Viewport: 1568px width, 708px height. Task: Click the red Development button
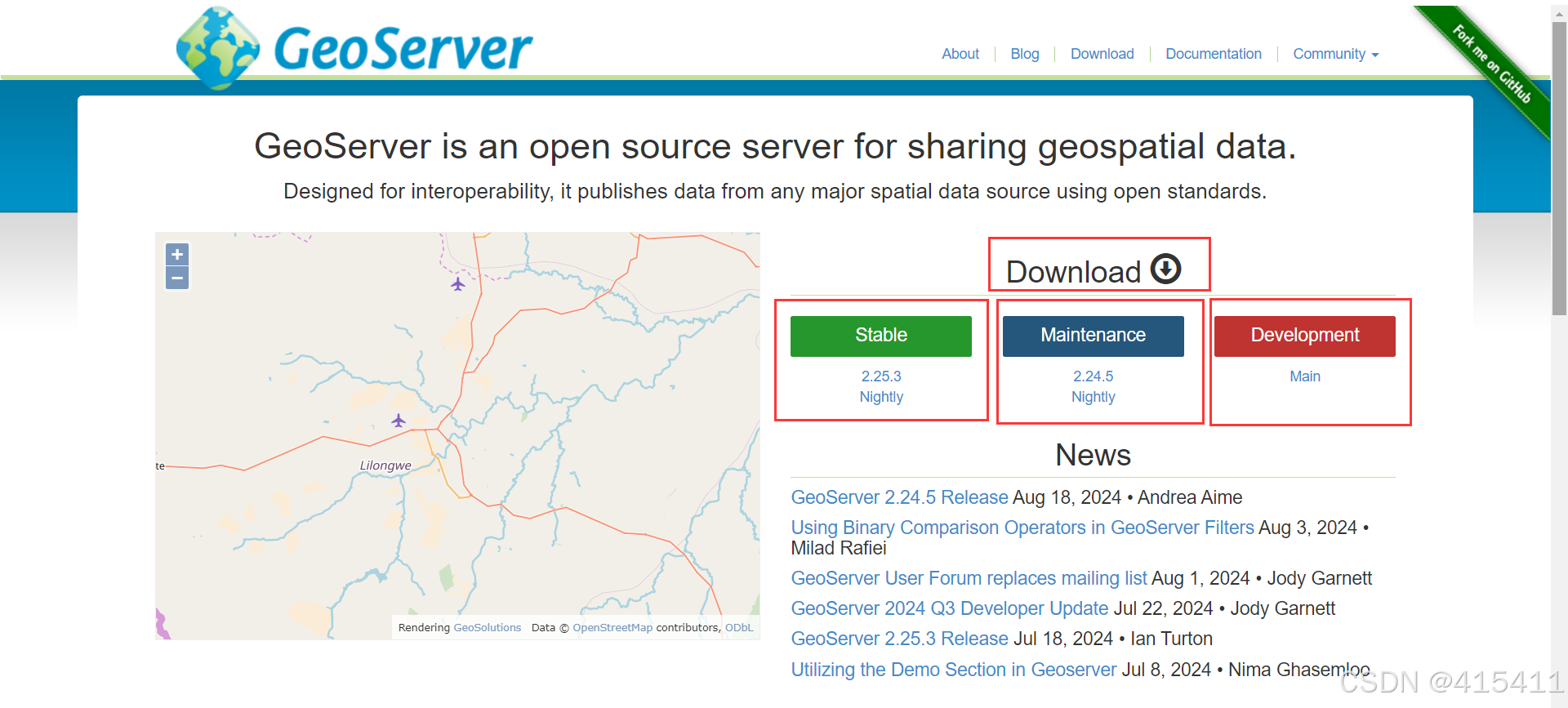(x=1305, y=336)
